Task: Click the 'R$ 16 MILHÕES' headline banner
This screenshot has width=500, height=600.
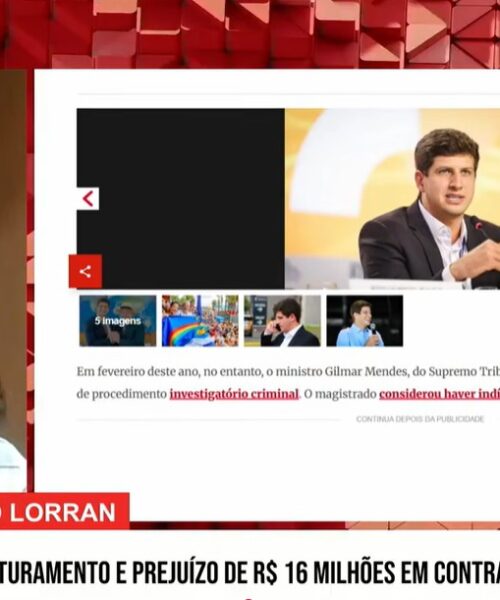Action: pos(250,573)
